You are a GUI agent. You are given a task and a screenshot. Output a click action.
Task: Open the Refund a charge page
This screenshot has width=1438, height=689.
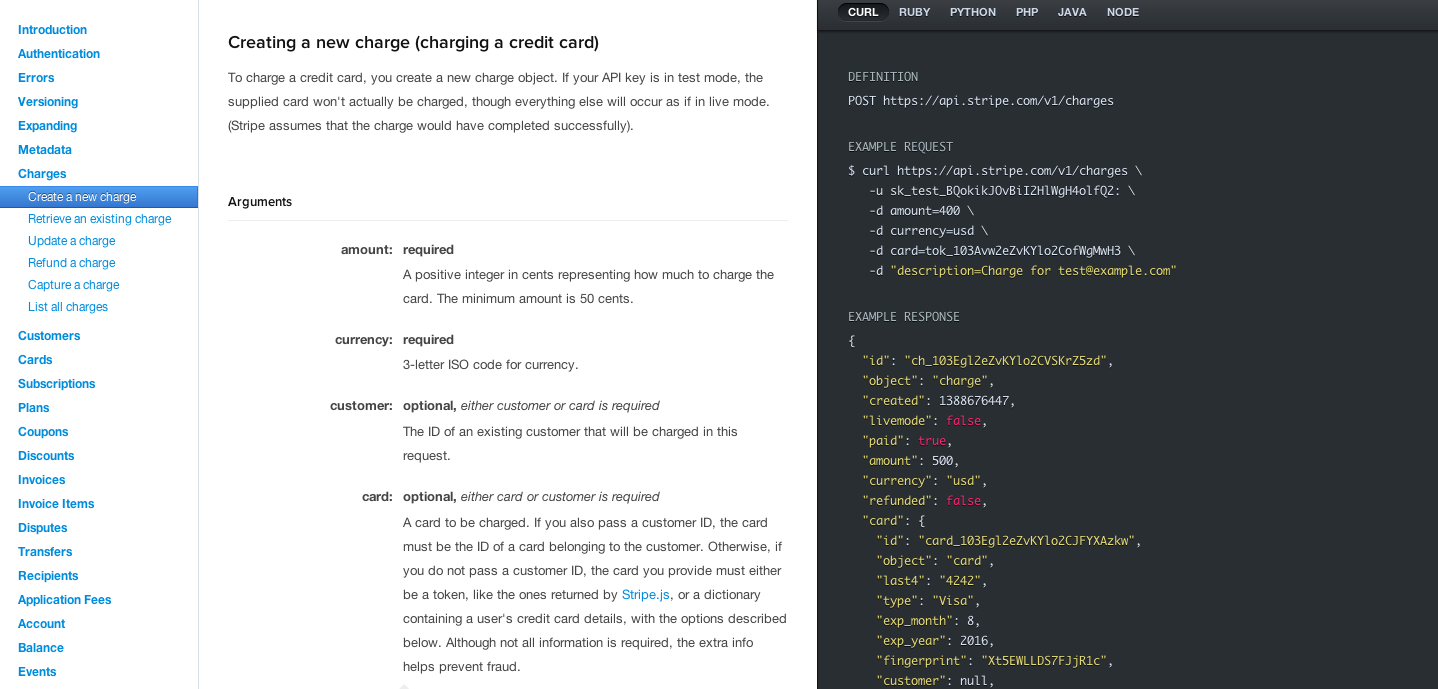71,262
